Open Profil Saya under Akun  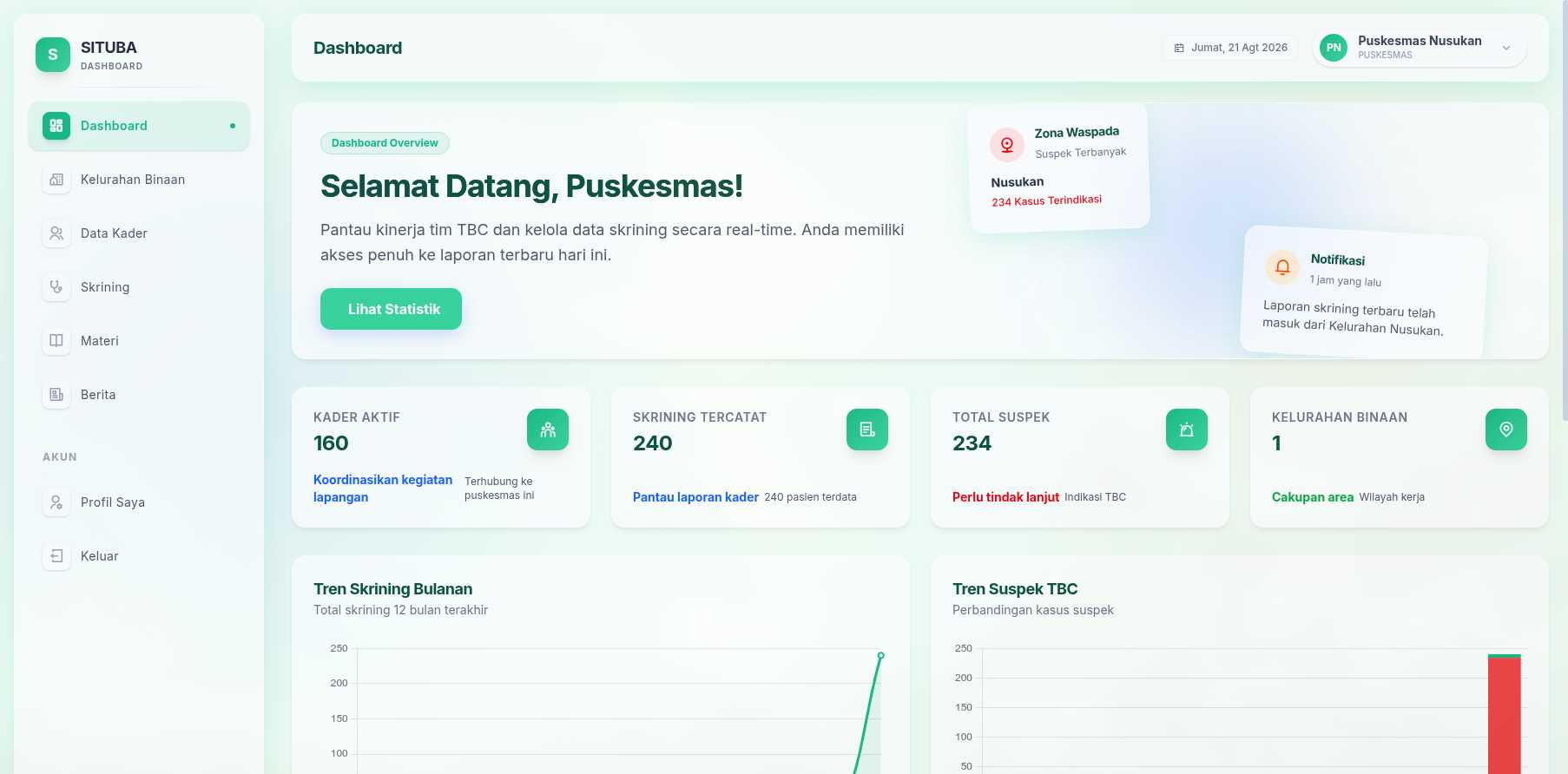[x=139, y=502]
